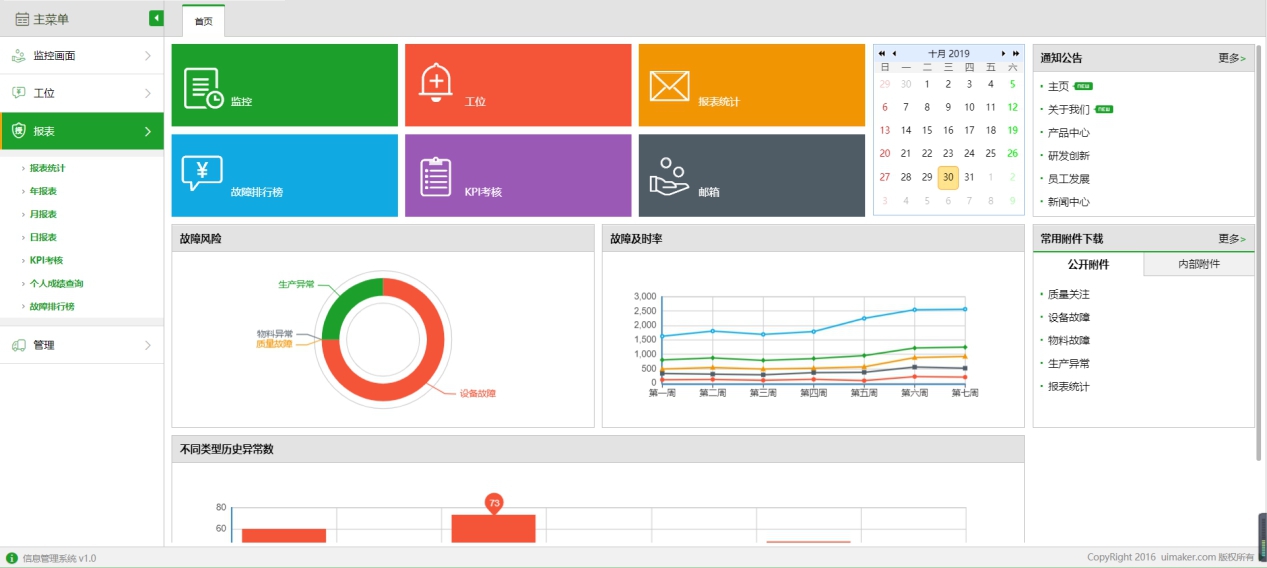Screen dimensions: 1267x568
Task: Download the 设备故障 attachment
Action: tap(1069, 318)
